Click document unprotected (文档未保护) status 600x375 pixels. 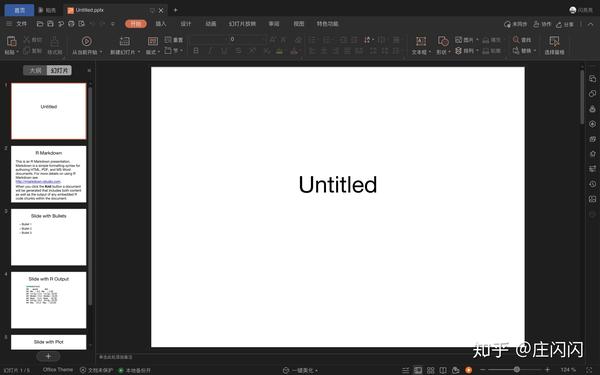tap(96, 370)
